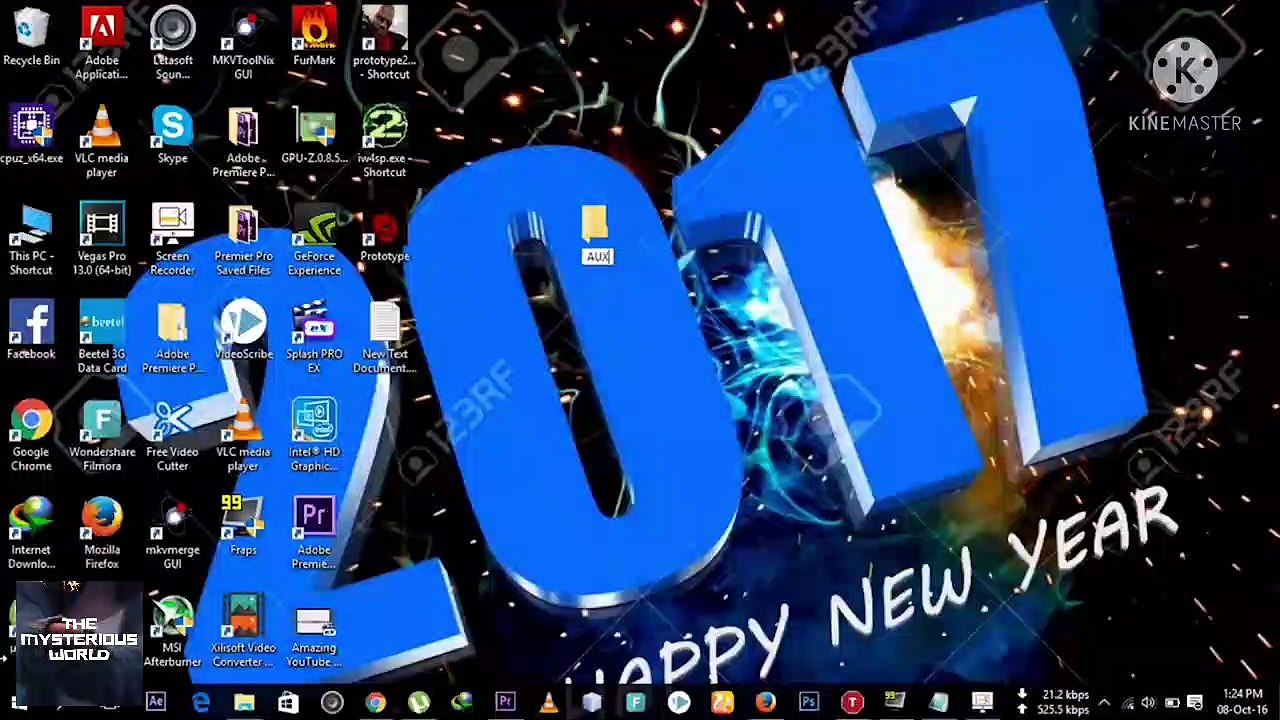The width and height of the screenshot is (1280, 720).
Task: Open Photoshop from the taskbar
Action: click(808, 702)
